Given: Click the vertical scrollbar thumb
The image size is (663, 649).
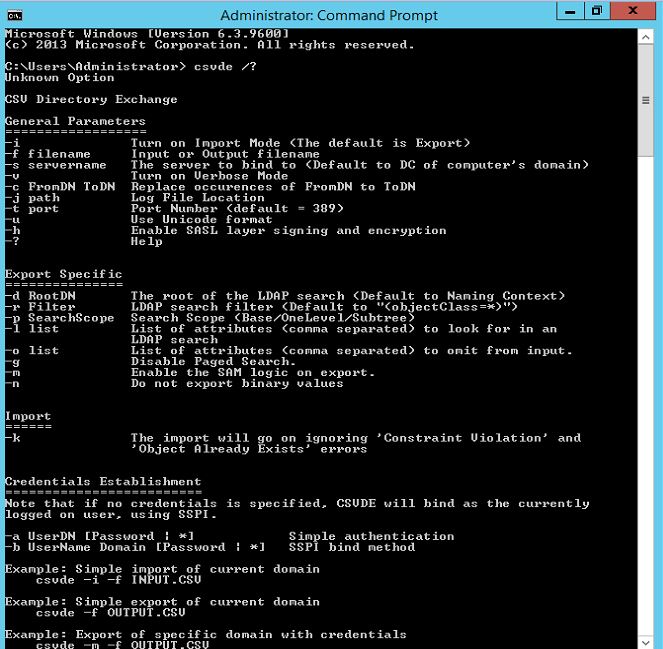Looking at the screenshot, I should coord(646,101).
